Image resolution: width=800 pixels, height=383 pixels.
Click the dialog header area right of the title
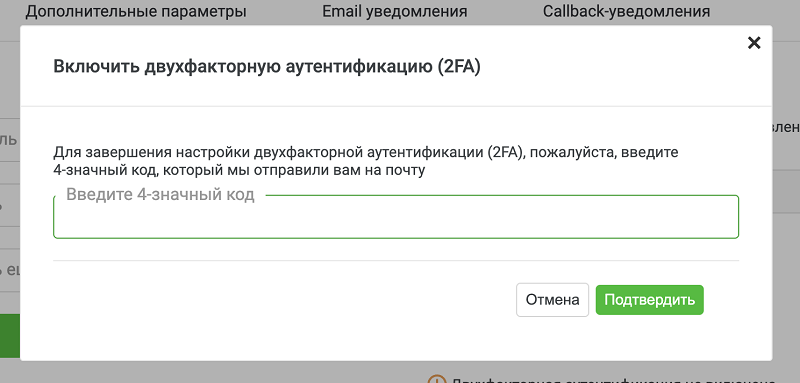click(x=612, y=67)
